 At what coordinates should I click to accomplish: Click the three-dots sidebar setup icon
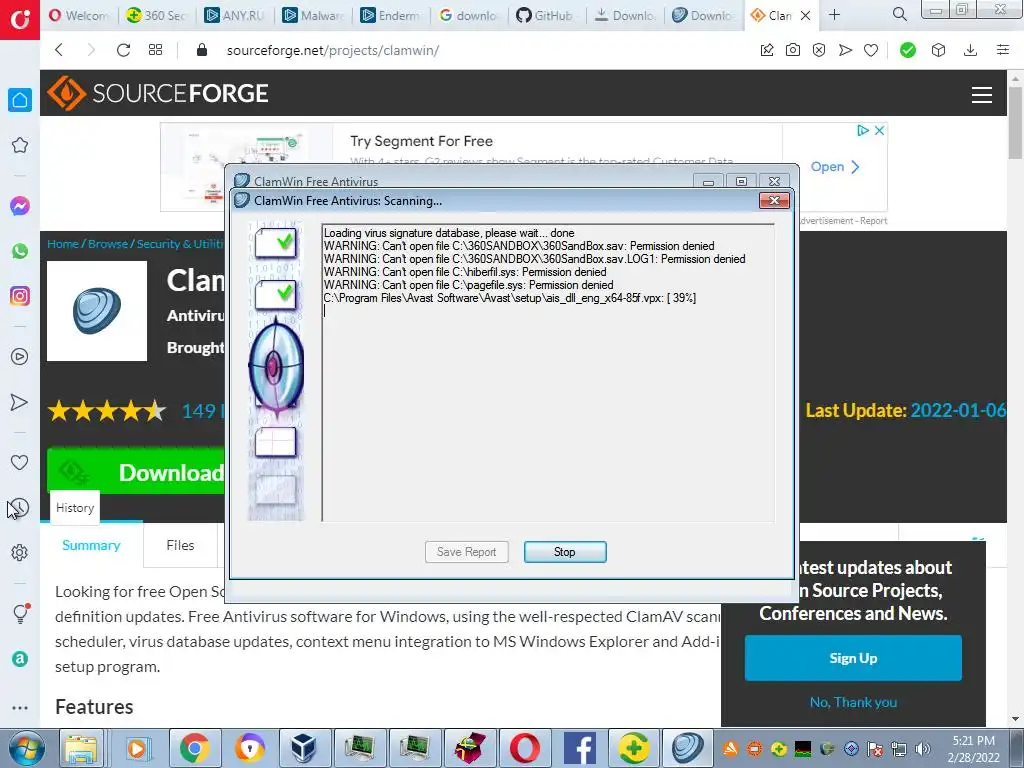pyautogui.click(x=20, y=708)
